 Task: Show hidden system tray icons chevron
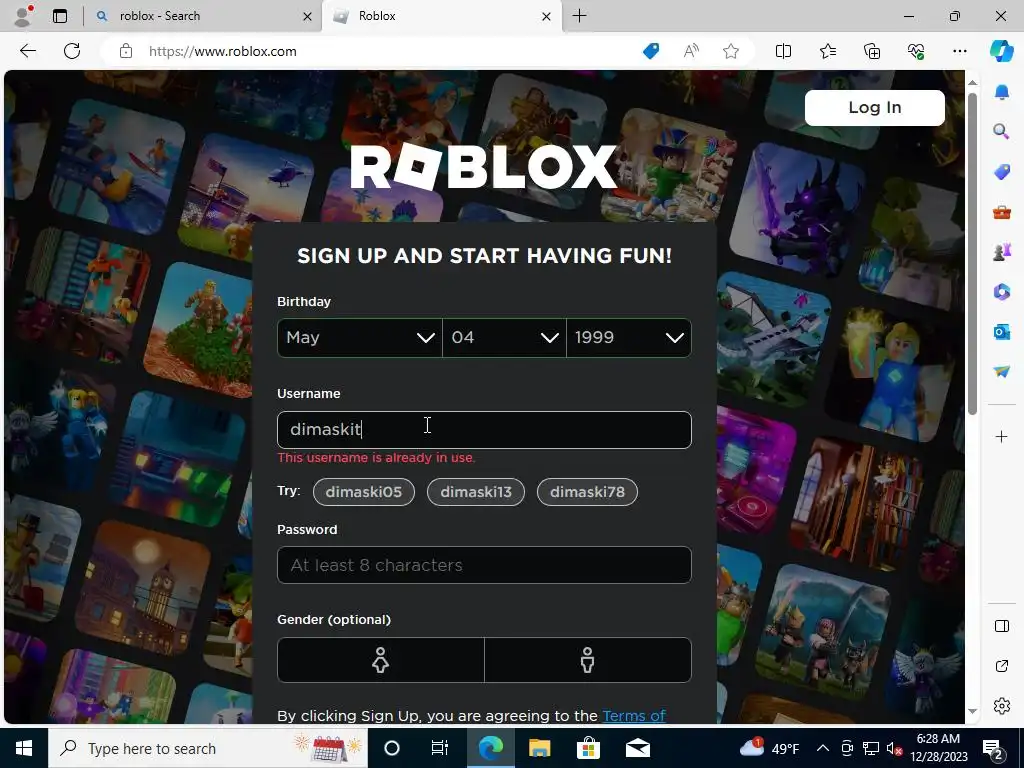coord(823,748)
